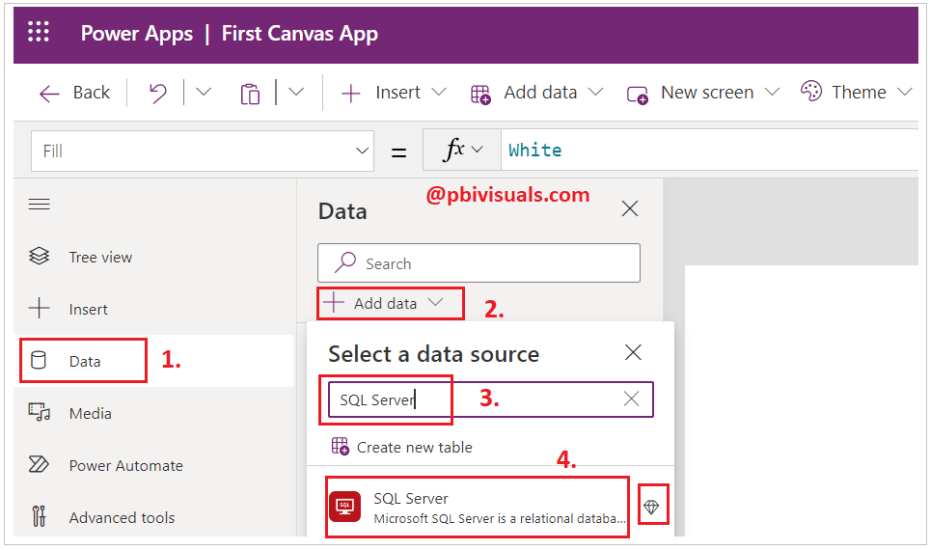Open Advanced tools in the sidebar
The width and height of the screenshot is (930, 550).
coord(122,517)
